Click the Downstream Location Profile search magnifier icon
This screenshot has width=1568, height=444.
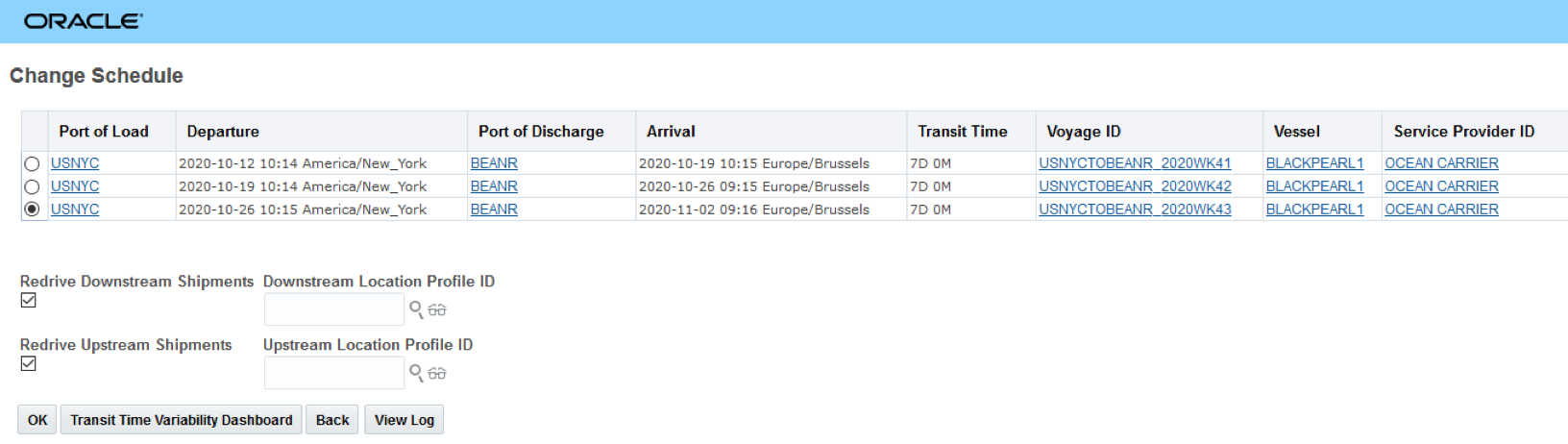[x=416, y=309]
